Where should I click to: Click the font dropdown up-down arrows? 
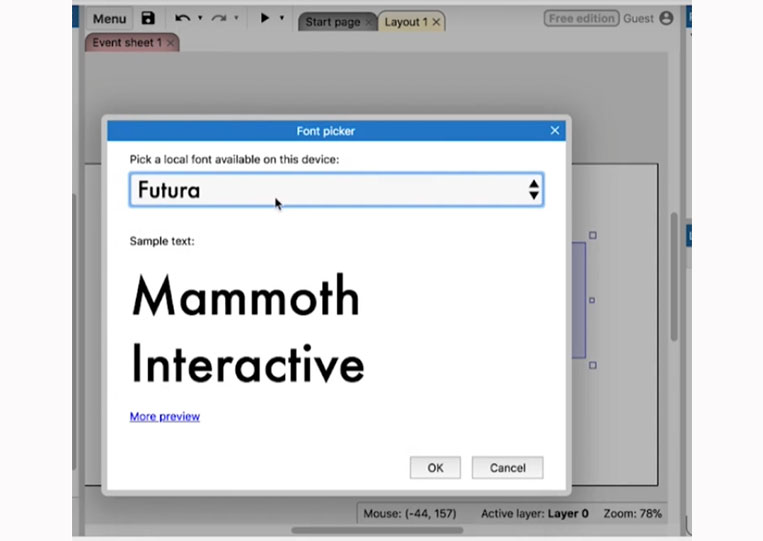[534, 190]
